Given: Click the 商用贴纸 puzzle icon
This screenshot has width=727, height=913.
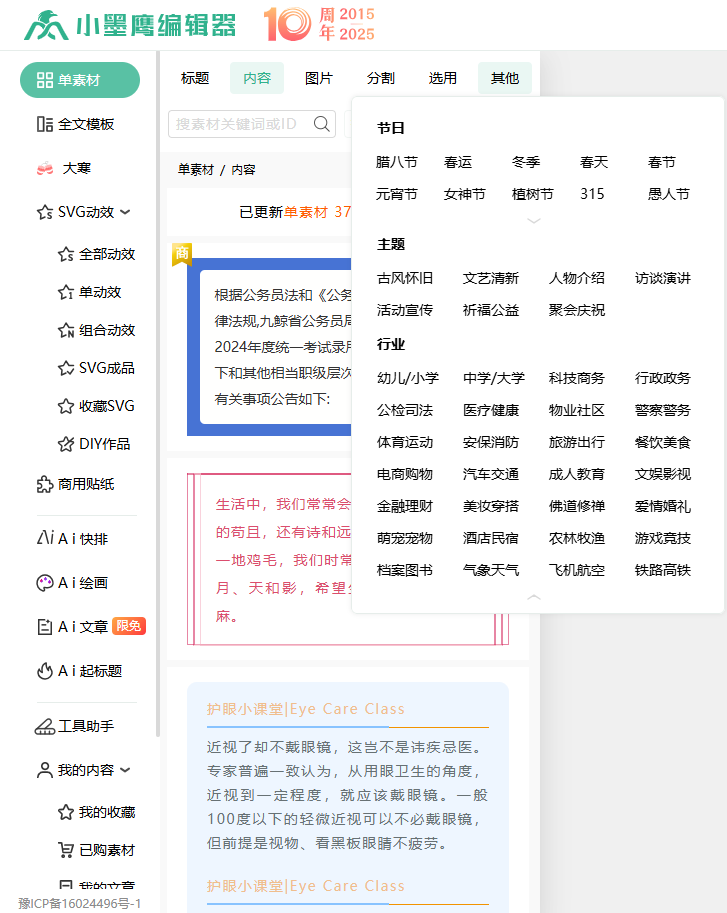Looking at the screenshot, I should point(44,484).
